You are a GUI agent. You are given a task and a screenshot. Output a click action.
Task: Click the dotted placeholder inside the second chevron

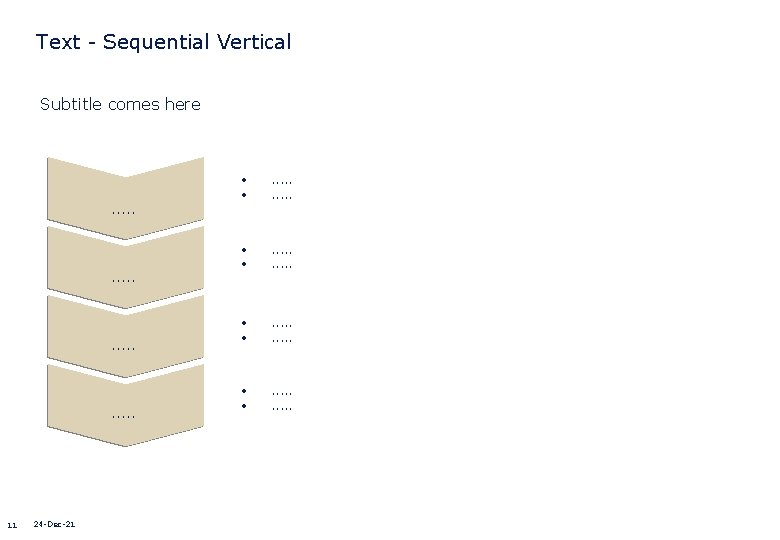click(124, 278)
